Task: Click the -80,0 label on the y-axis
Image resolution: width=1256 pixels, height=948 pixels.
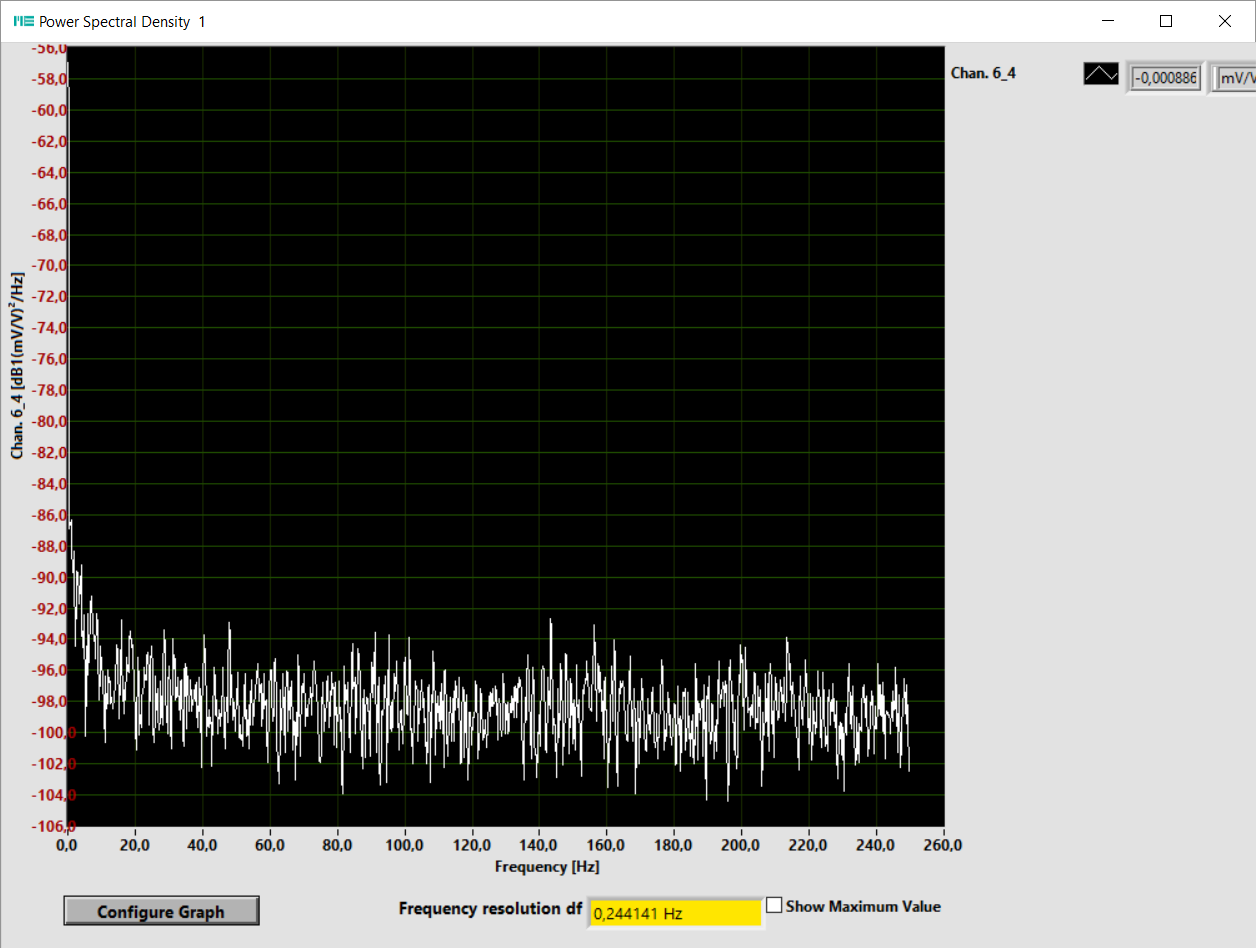Action: (x=49, y=421)
